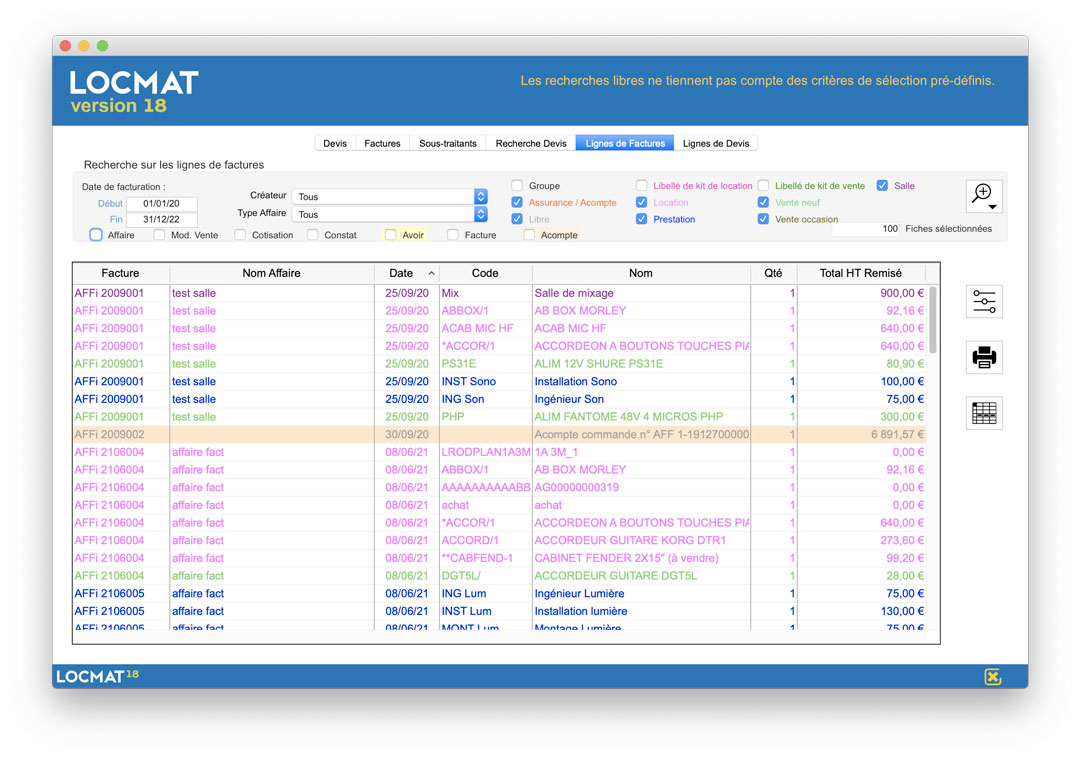Click the Facture column header
Screen dimensions: 1080x757
[121, 273]
